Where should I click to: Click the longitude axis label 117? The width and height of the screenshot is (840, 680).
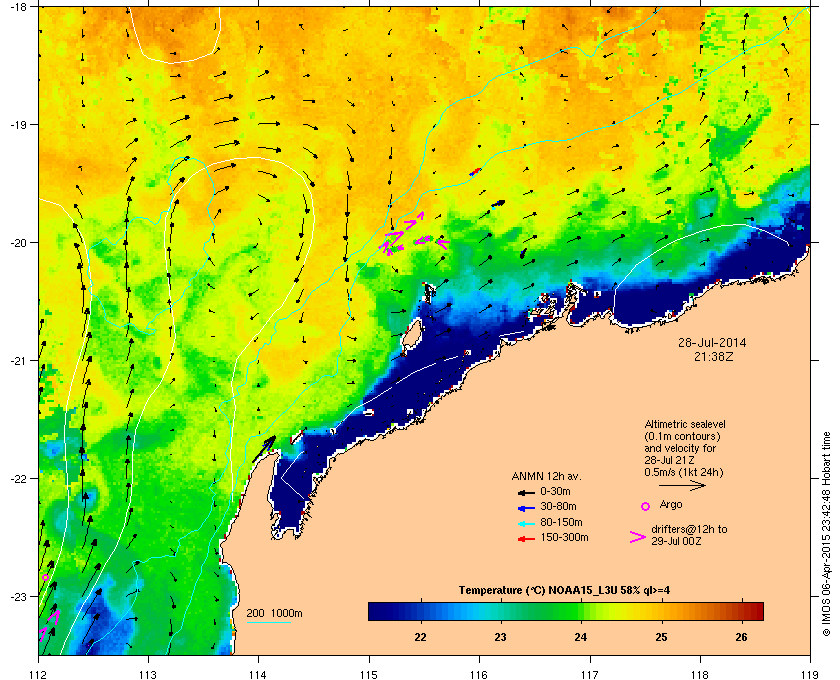coord(590,674)
